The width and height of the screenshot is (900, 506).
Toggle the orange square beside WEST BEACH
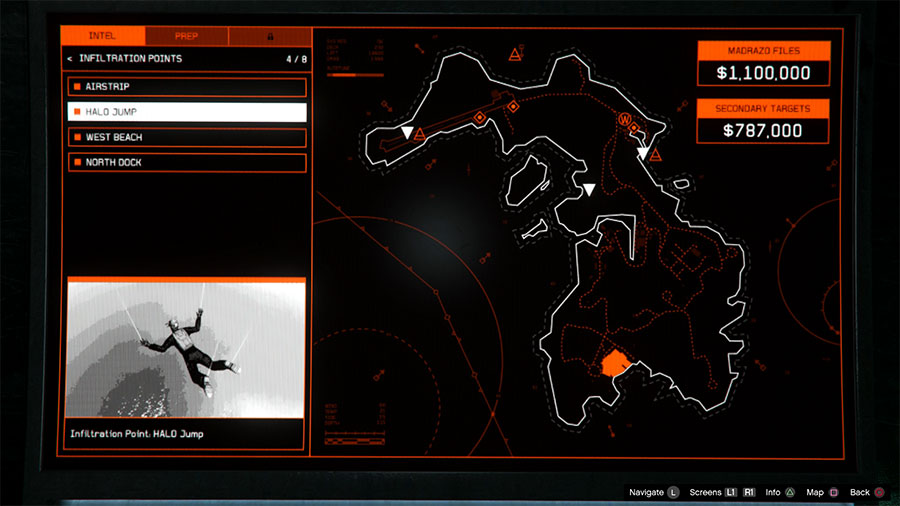[x=77, y=137]
